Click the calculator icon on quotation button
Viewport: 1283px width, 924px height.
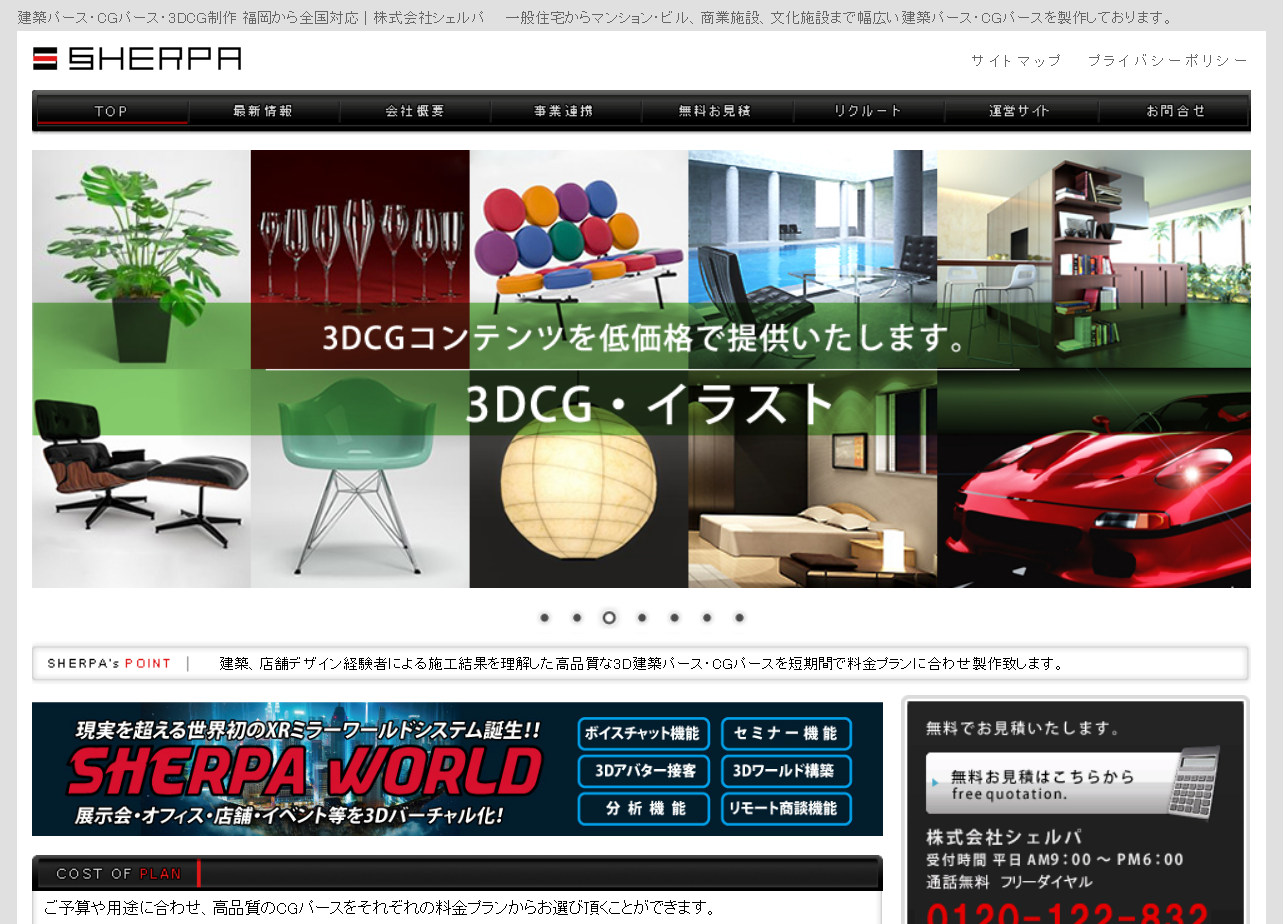point(1194,782)
